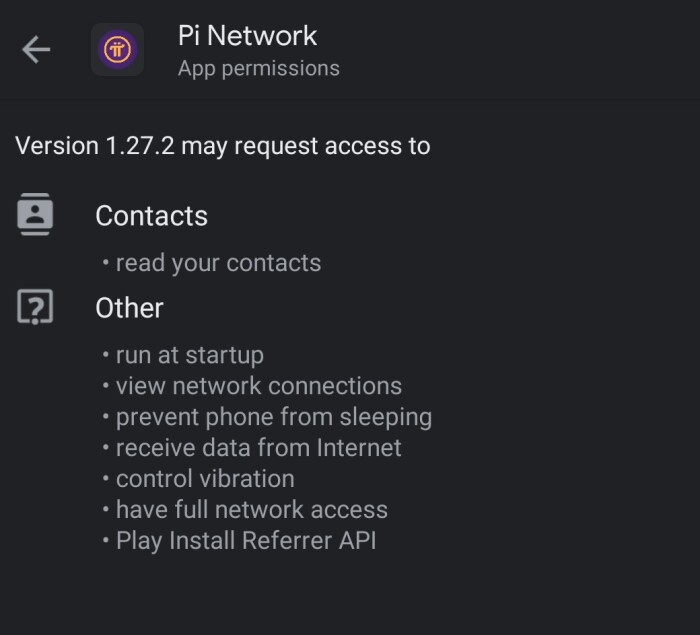The height and width of the screenshot is (635, 700).
Task: Select the view network connections entry
Action: tap(259, 386)
